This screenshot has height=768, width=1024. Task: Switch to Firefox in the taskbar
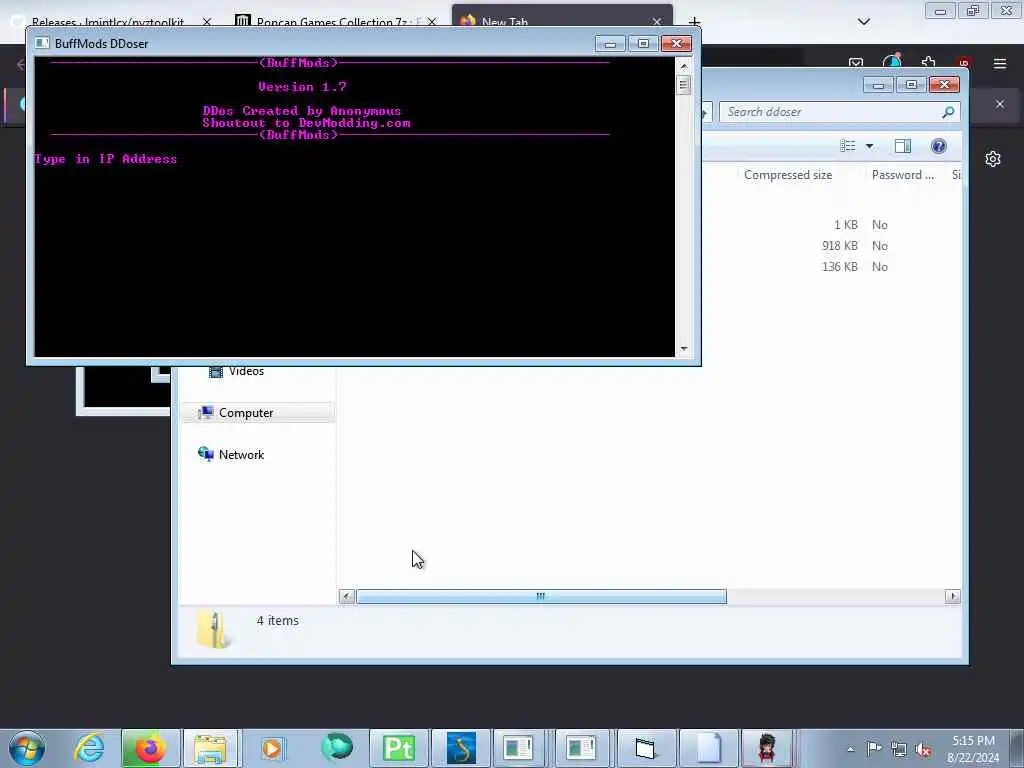pyautogui.click(x=149, y=748)
